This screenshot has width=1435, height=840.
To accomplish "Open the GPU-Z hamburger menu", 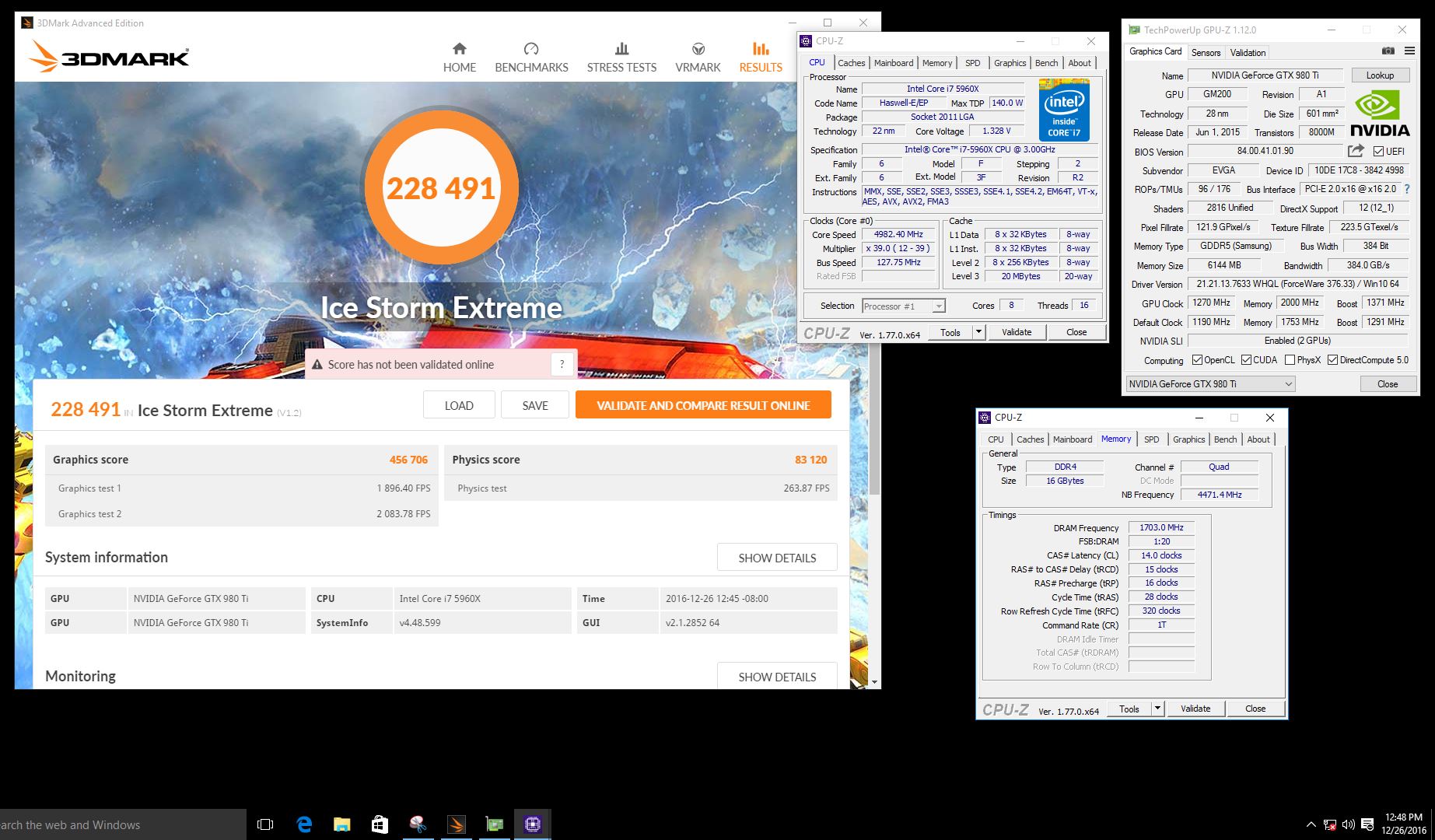I will (1409, 51).
